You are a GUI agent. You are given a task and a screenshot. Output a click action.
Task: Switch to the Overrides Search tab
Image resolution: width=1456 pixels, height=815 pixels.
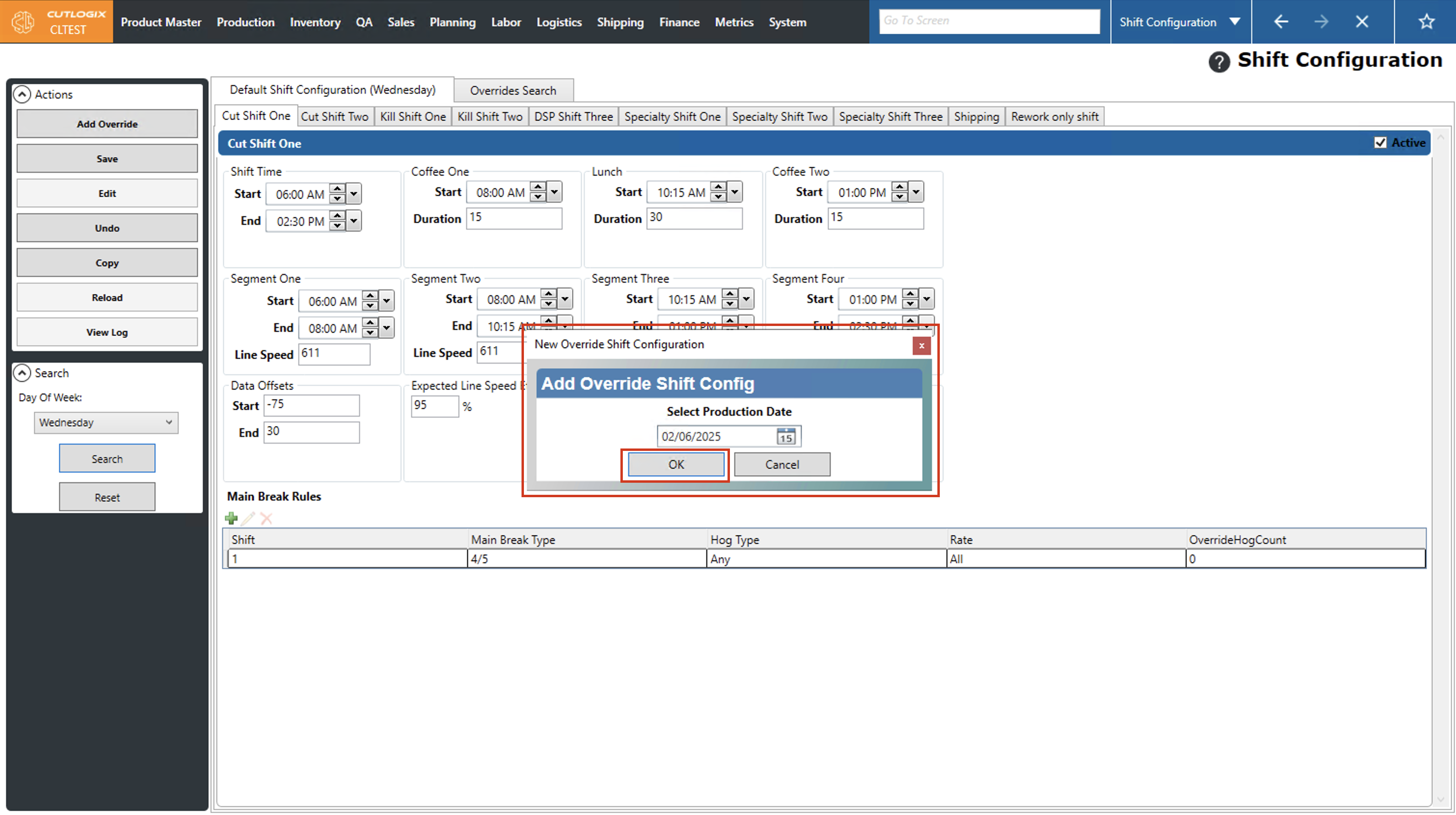click(x=513, y=91)
